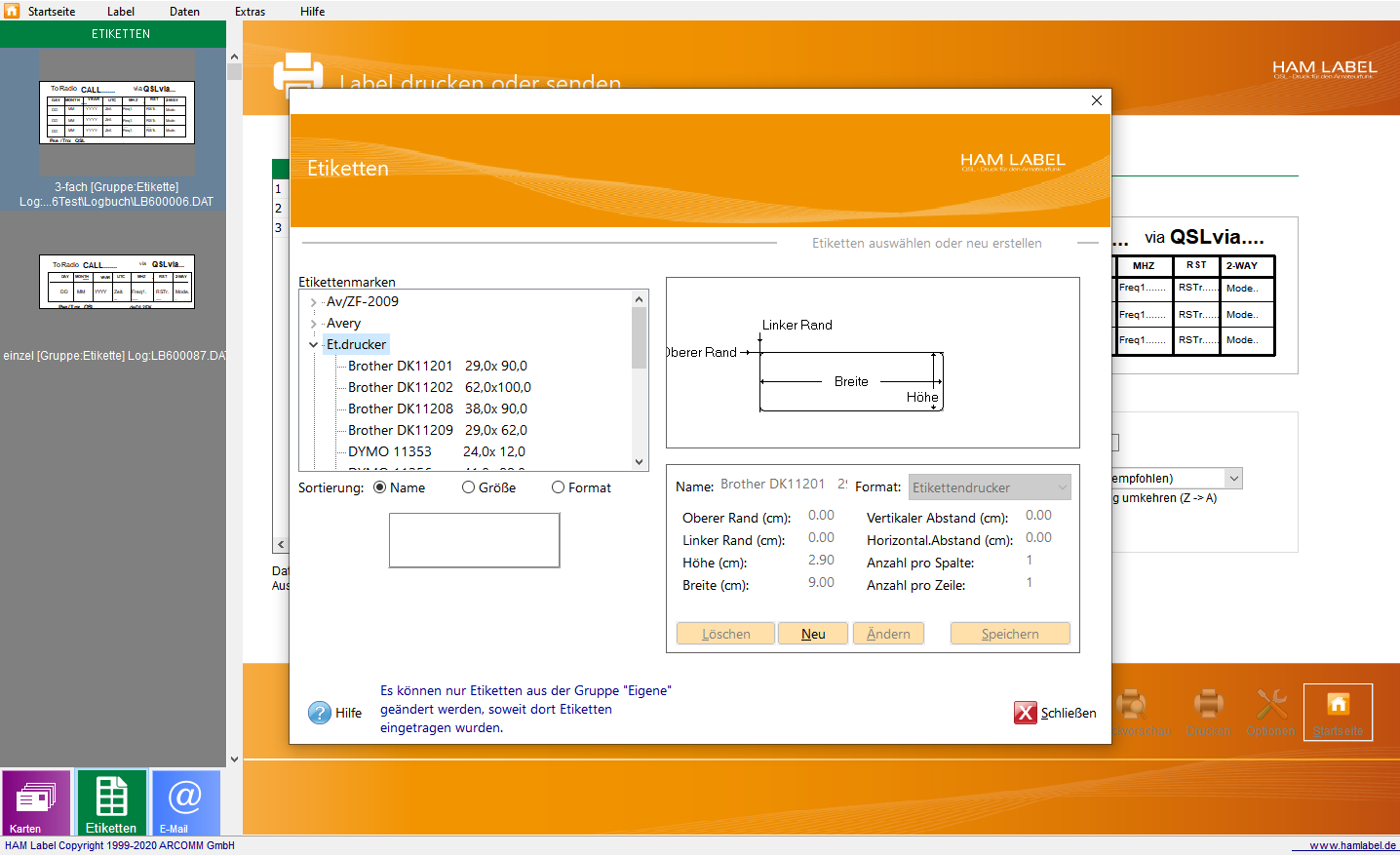
Task: Close the Etiketten dialog with X
Action: point(1096,100)
